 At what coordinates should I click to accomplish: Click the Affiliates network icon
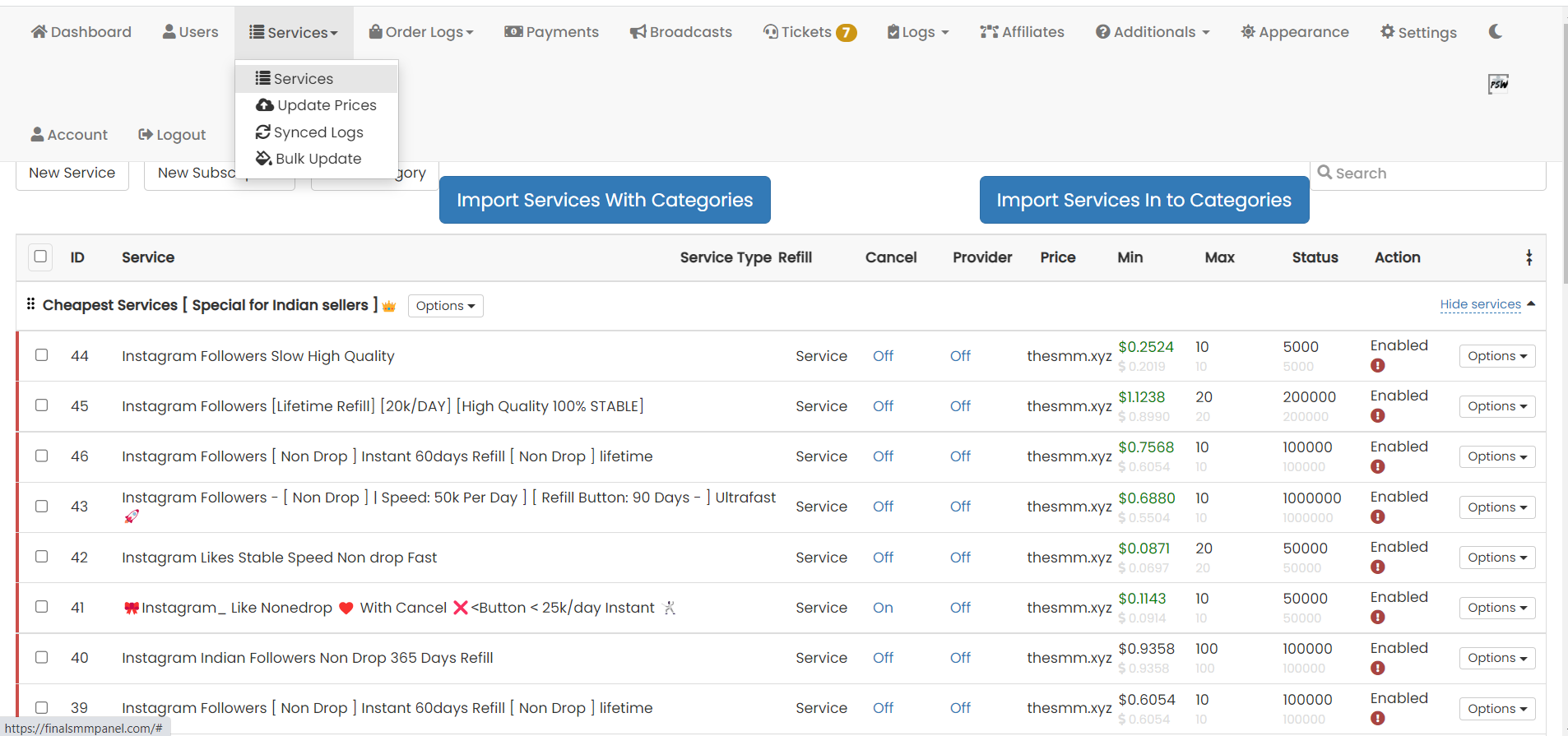coord(989,32)
